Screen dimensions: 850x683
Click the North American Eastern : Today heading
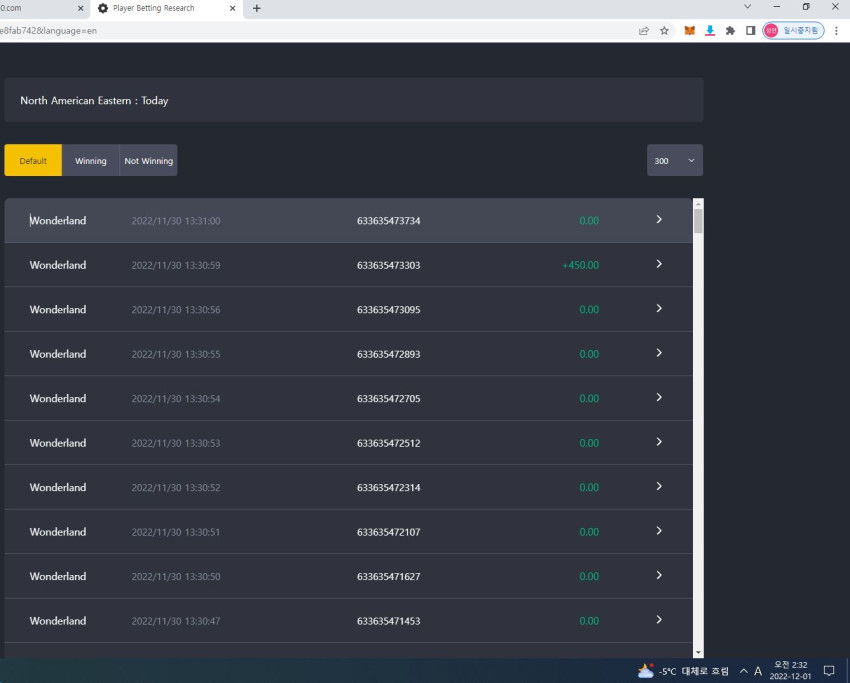tap(94, 100)
